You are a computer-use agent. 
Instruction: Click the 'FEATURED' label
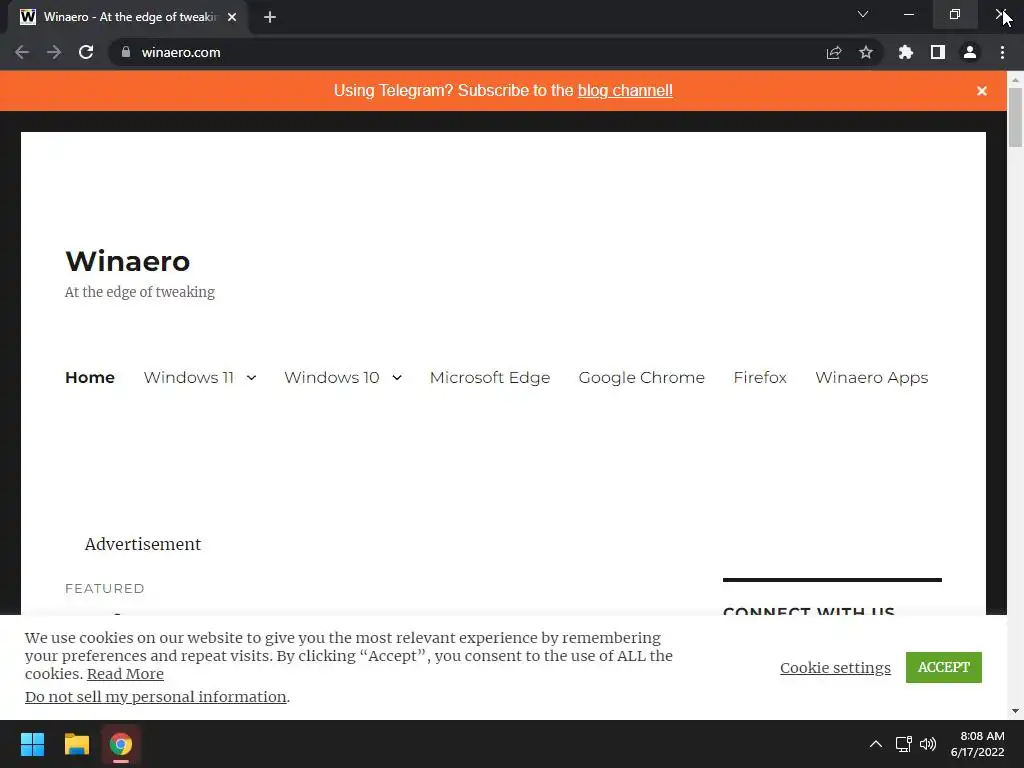click(x=104, y=588)
